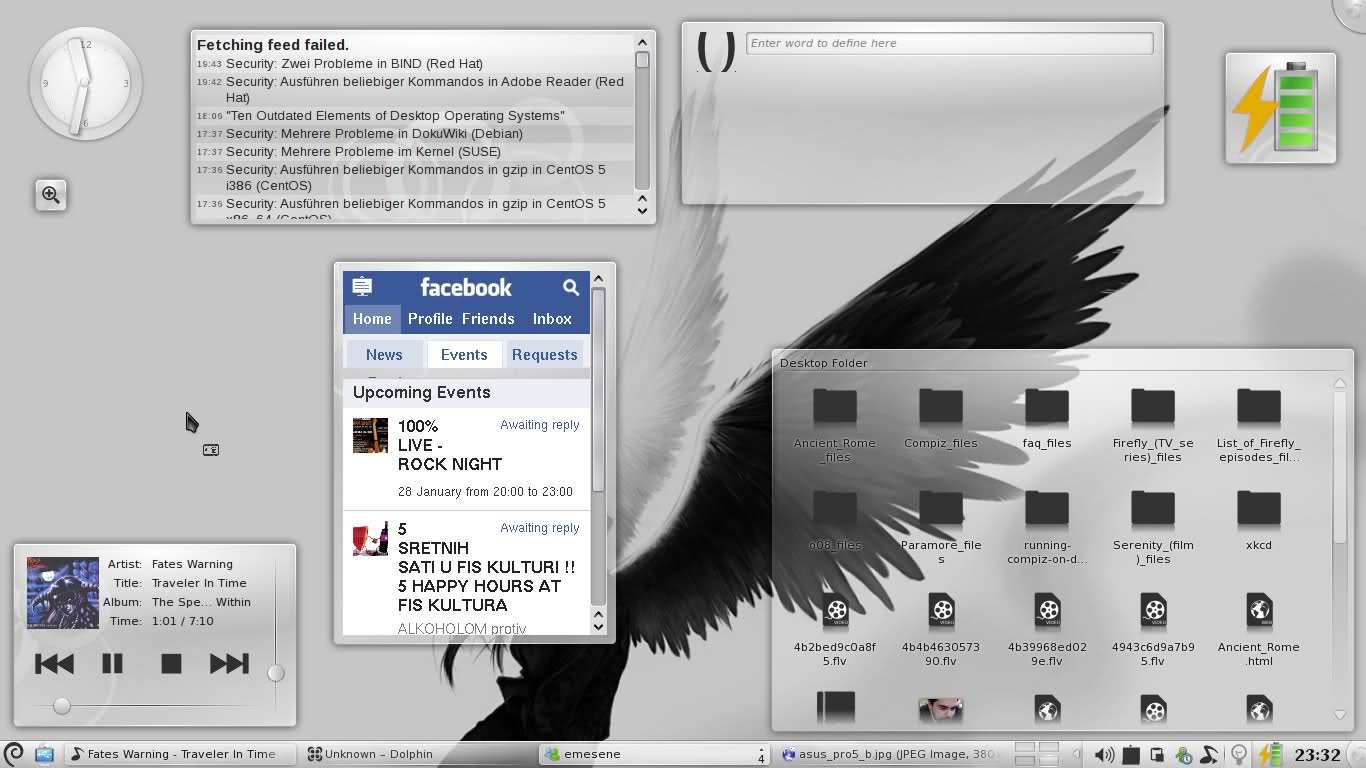Pause the Fates Warning track
This screenshot has width=1366, height=768.
point(112,663)
